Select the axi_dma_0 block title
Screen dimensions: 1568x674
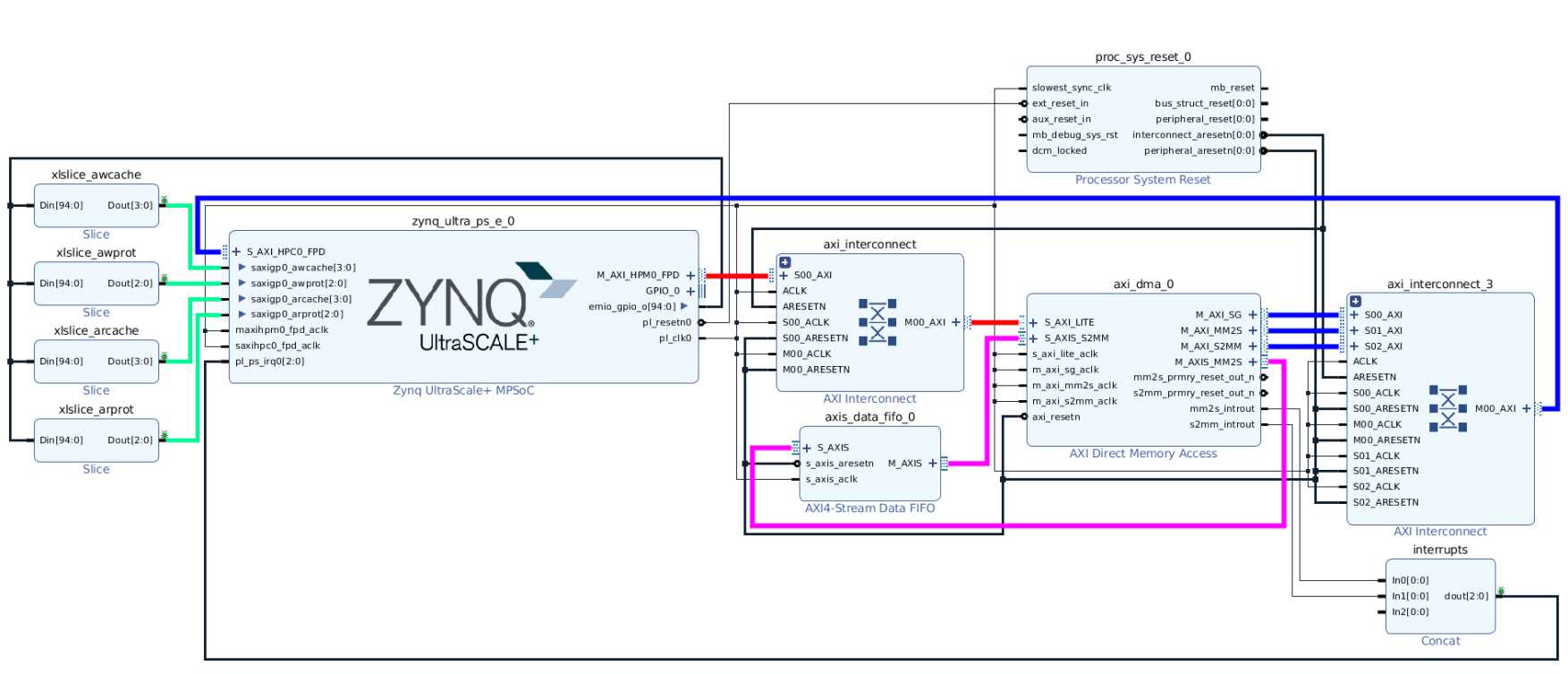tap(1143, 285)
